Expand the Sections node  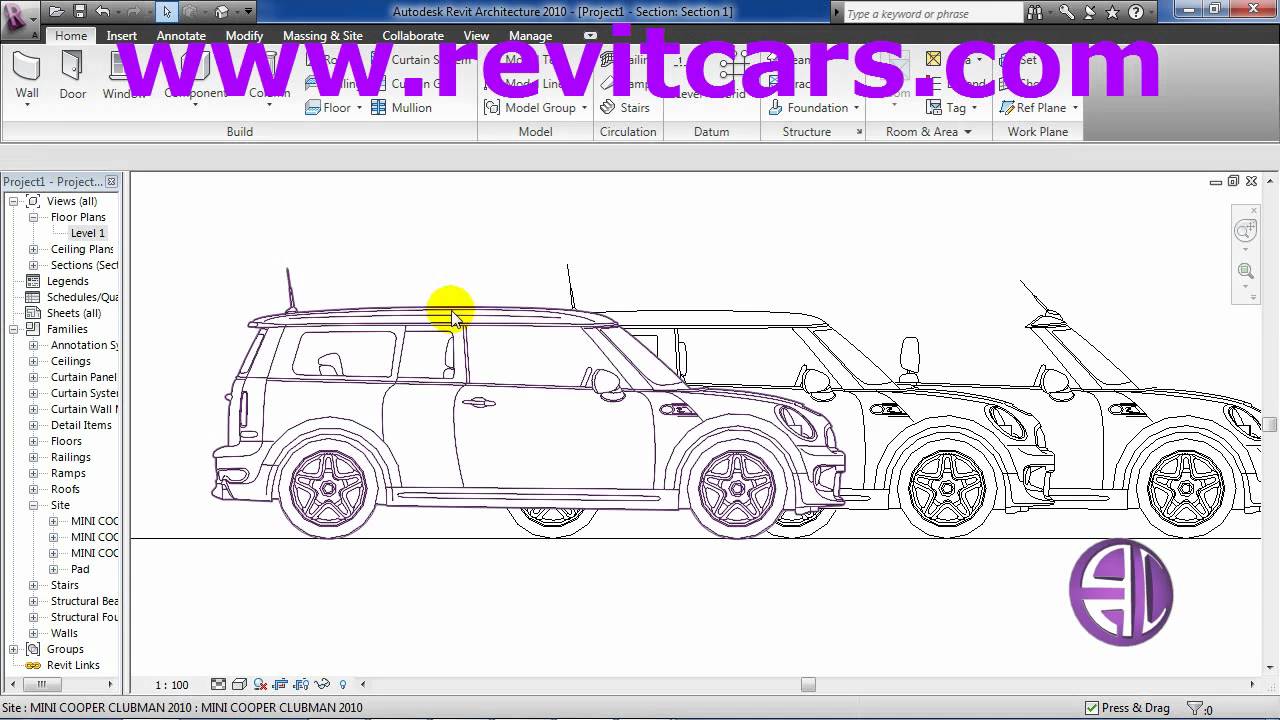pyautogui.click(x=33, y=265)
